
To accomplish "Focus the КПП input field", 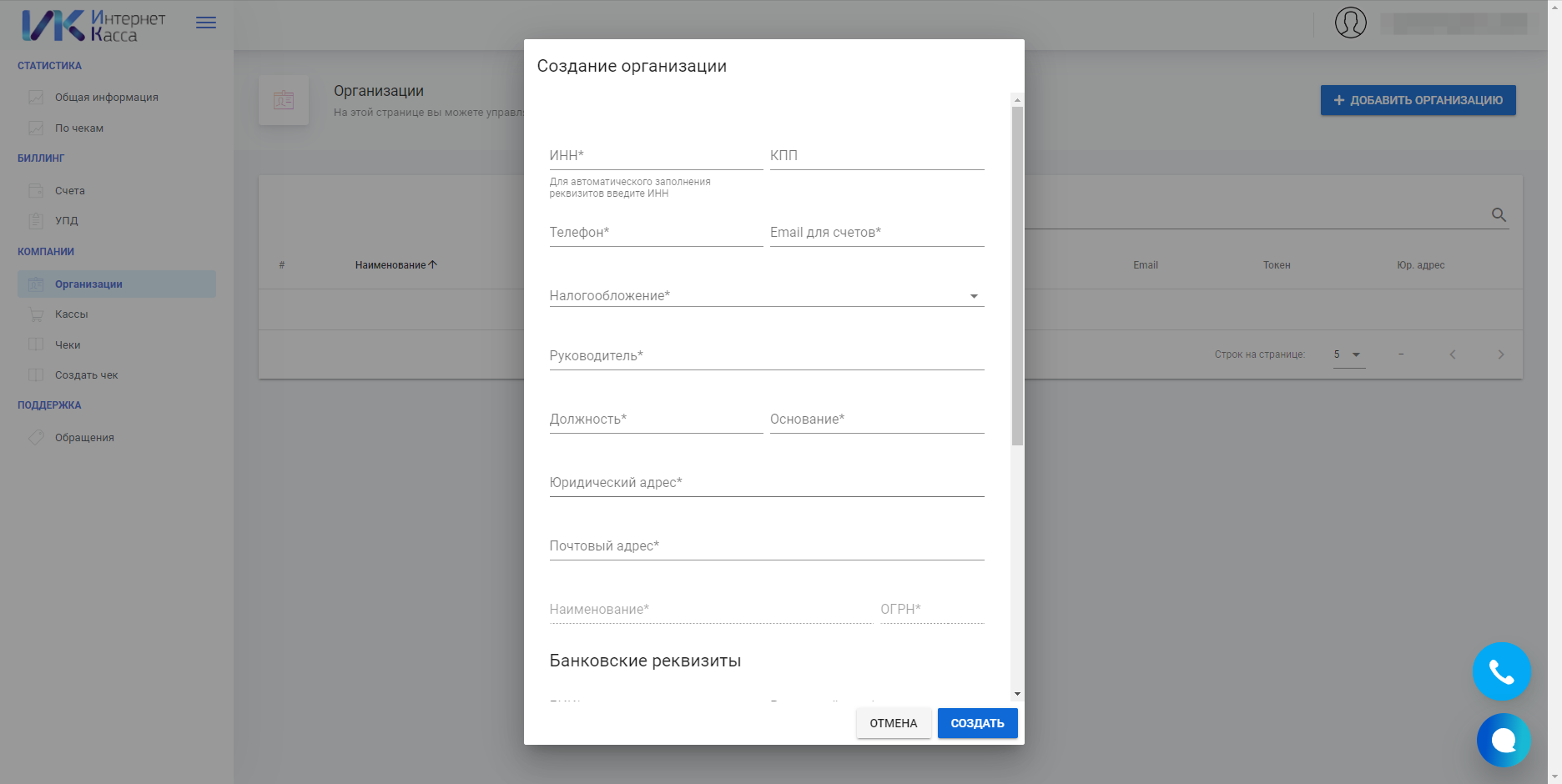I will click(x=877, y=156).
